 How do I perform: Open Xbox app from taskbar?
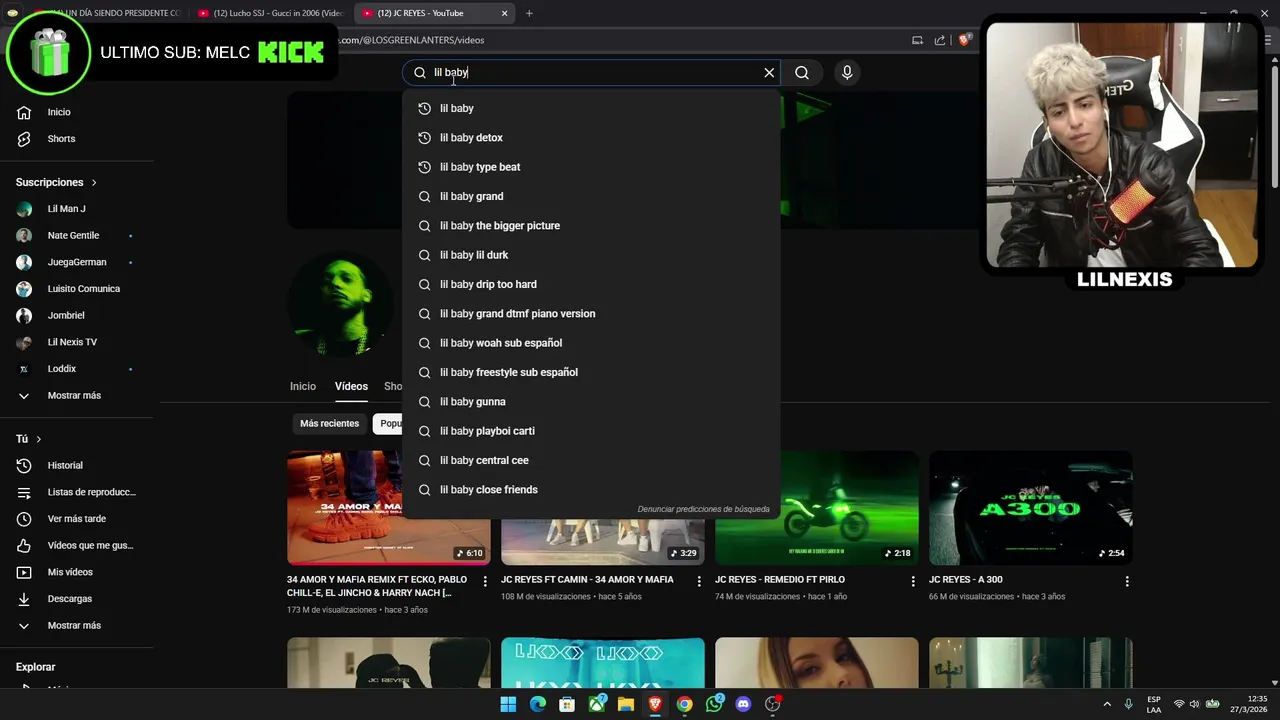596,704
